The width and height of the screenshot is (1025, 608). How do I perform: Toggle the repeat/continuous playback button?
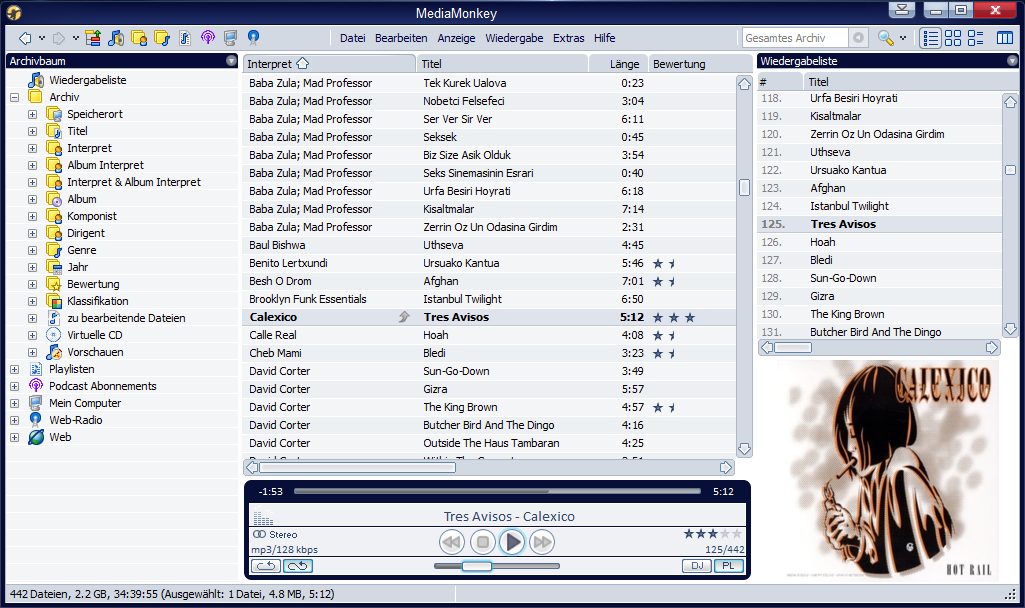pos(266,566)
